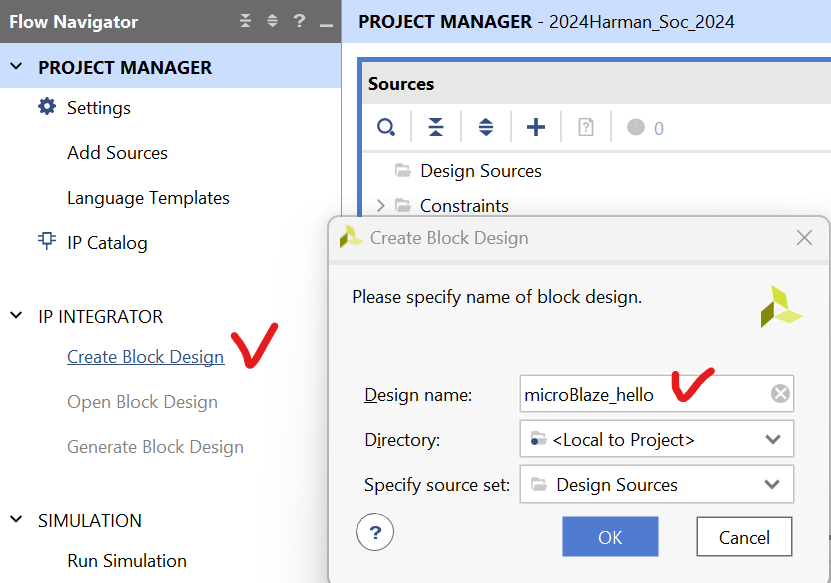Clear the Design name field
This screenshot has height=583, width=831.
[x=780, y=394]
